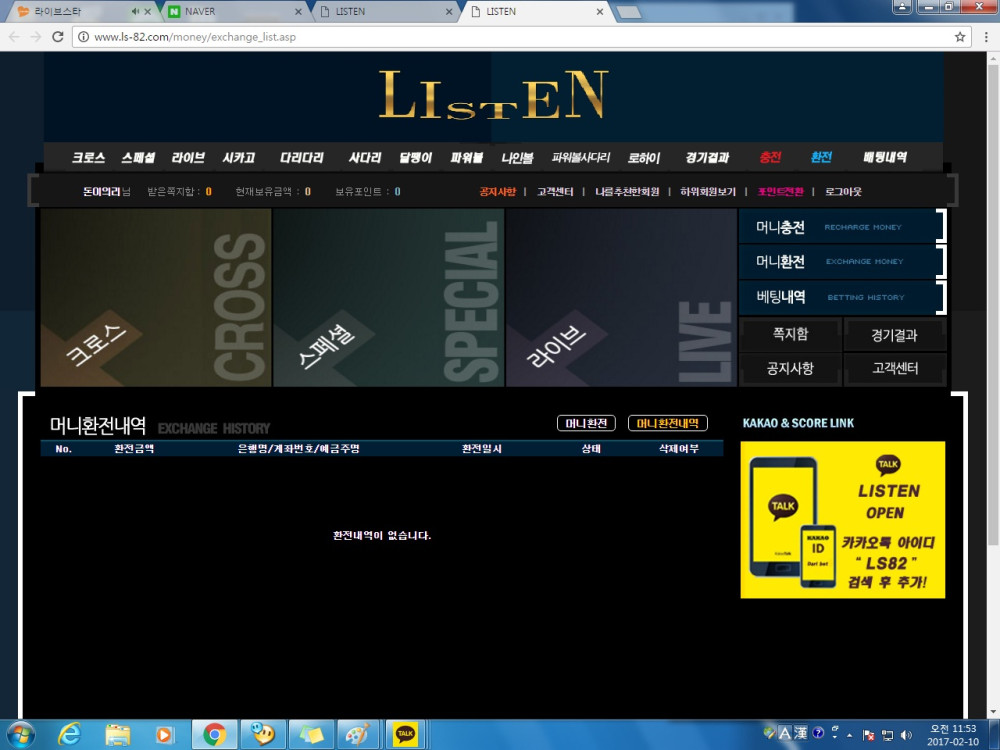Viewport: 1000px width, 750px height.
Task: Open 스페셜 menu in navigation bar
Action: [138, 158]
